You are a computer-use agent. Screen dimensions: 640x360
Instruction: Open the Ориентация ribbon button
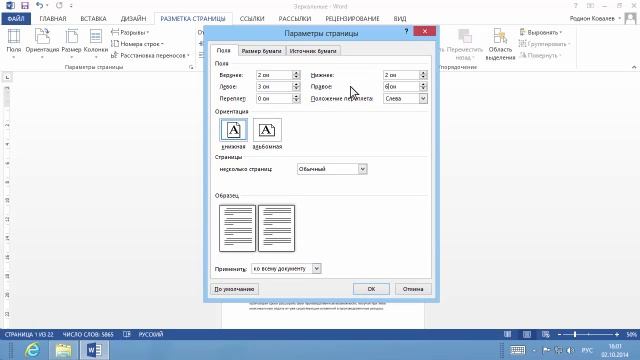tap(42, 43)
